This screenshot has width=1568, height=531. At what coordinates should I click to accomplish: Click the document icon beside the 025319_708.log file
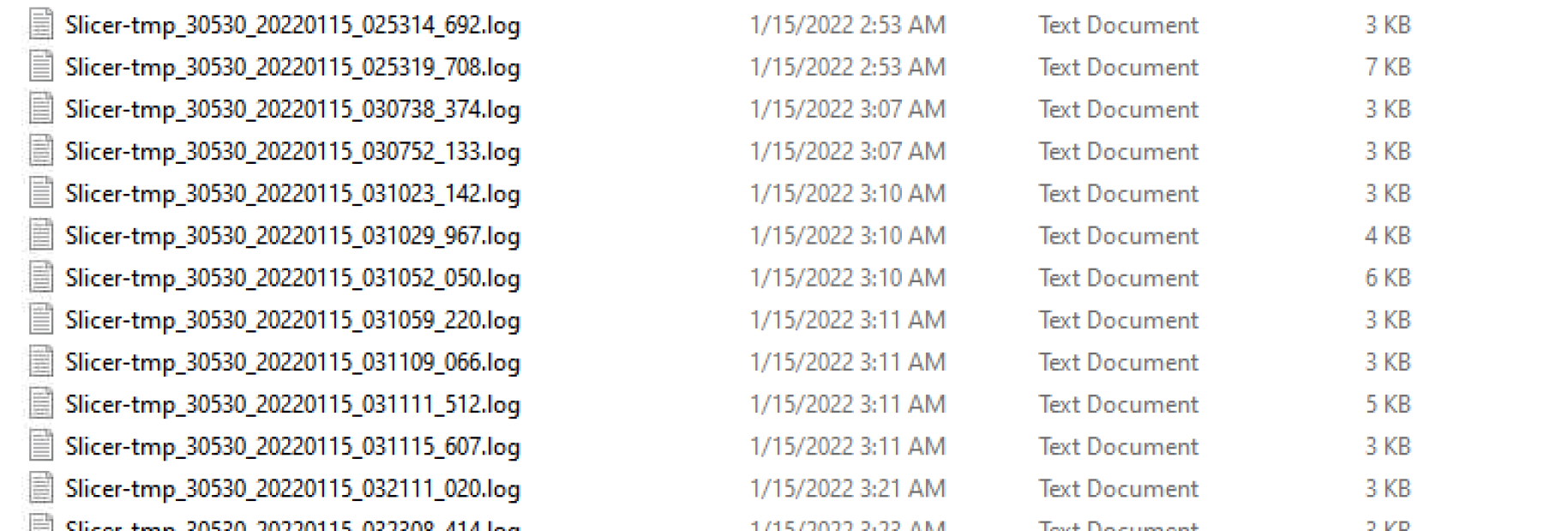point(41,66)
